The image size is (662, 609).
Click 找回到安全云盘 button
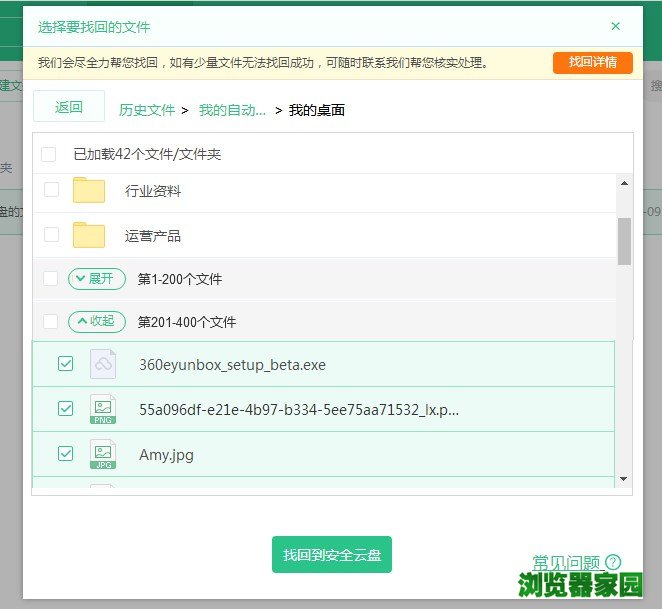point(332,555)
